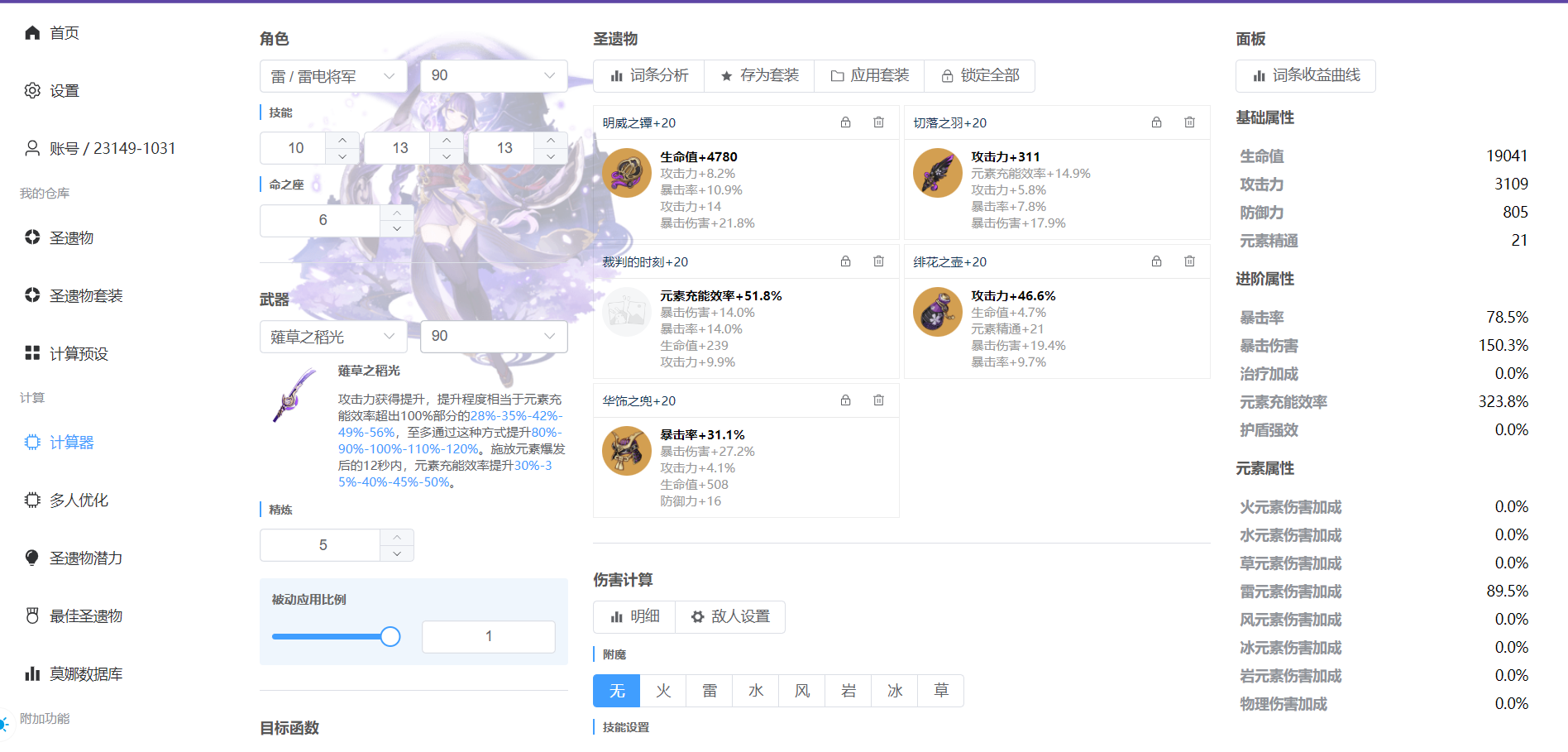Open 多人优化 page
Screen dimensions: 1568x752
point(79,501)
